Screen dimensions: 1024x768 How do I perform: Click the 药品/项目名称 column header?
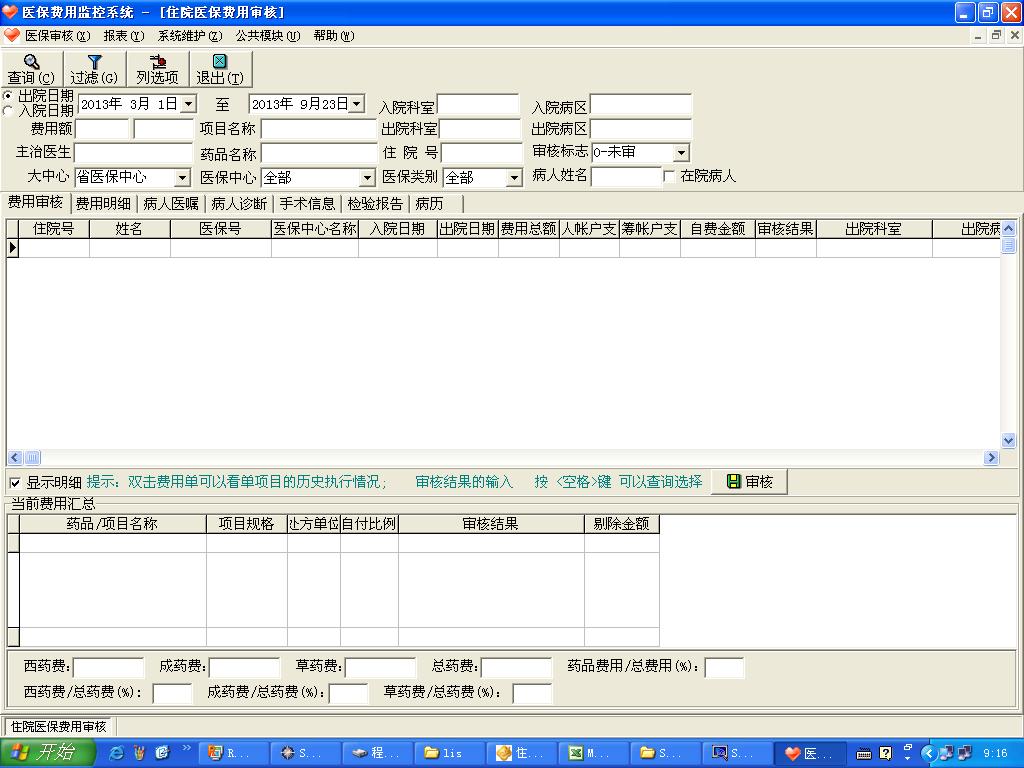(x=112, y=524)
